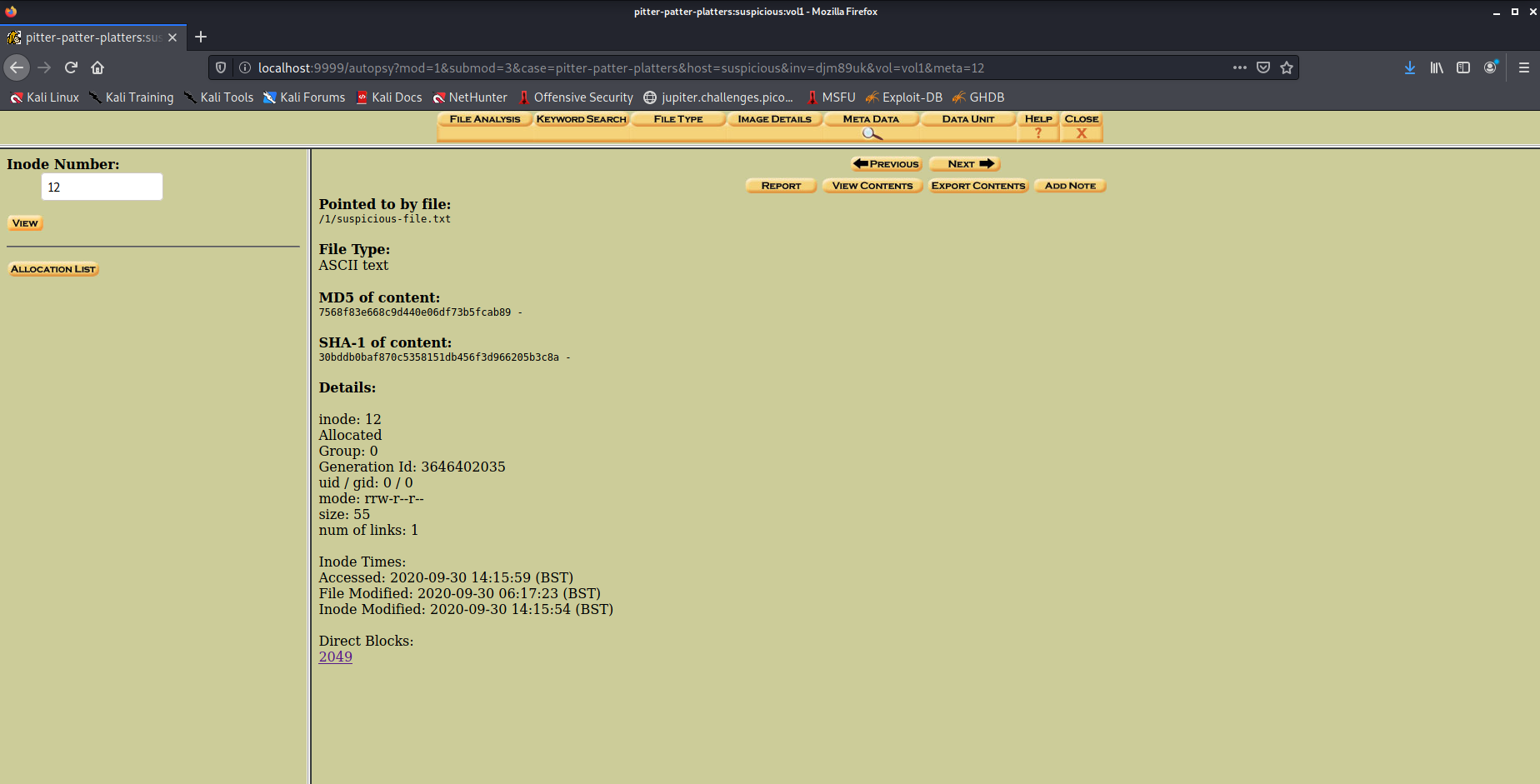
Task: Click the File Modified timestamp line
Action: pyautogui.click(x=460, y=593)
